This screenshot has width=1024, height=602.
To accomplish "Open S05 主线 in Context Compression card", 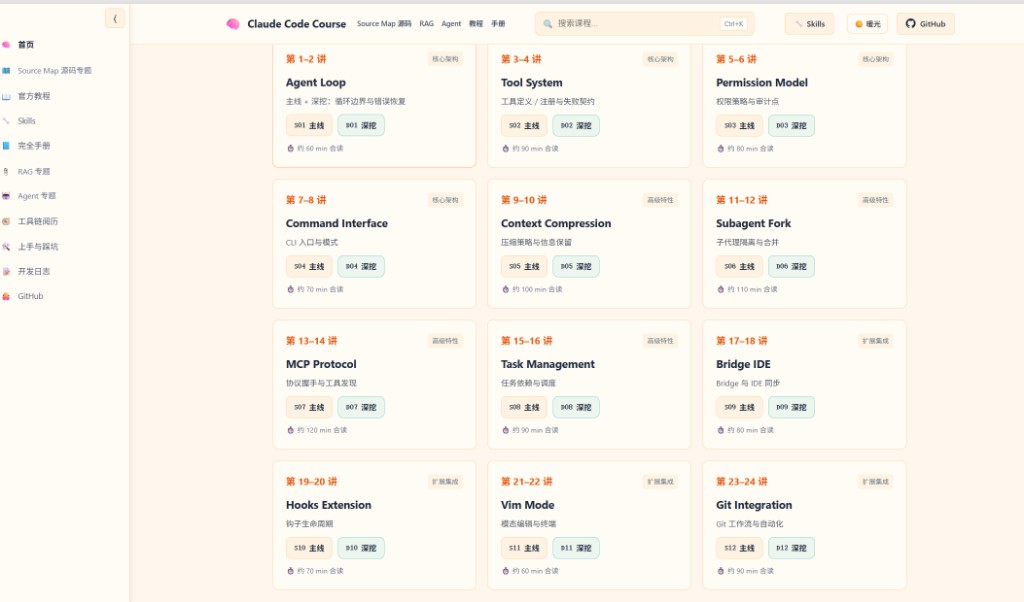I will 524,266.
